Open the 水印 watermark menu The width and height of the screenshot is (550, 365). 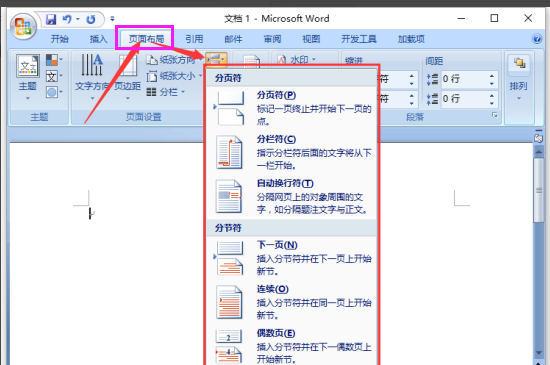point(297,60)
